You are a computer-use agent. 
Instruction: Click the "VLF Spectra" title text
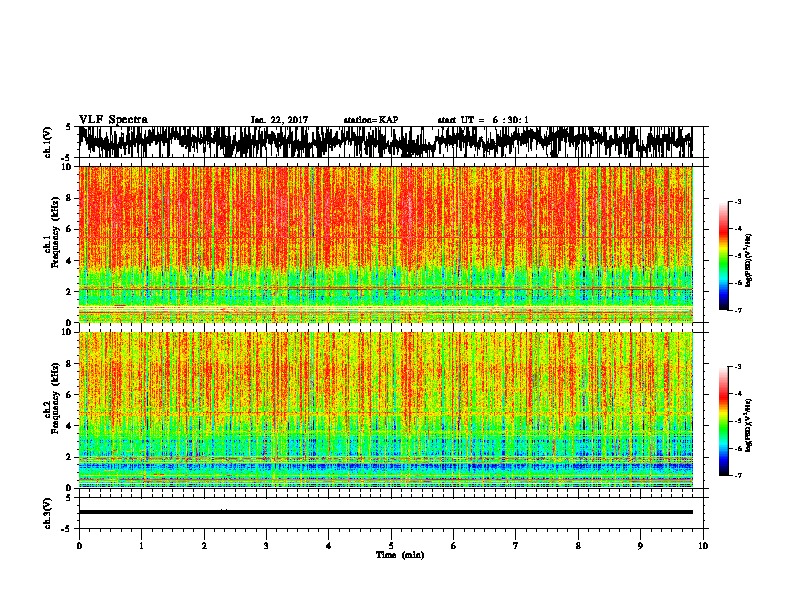click(x=113, y=119)
